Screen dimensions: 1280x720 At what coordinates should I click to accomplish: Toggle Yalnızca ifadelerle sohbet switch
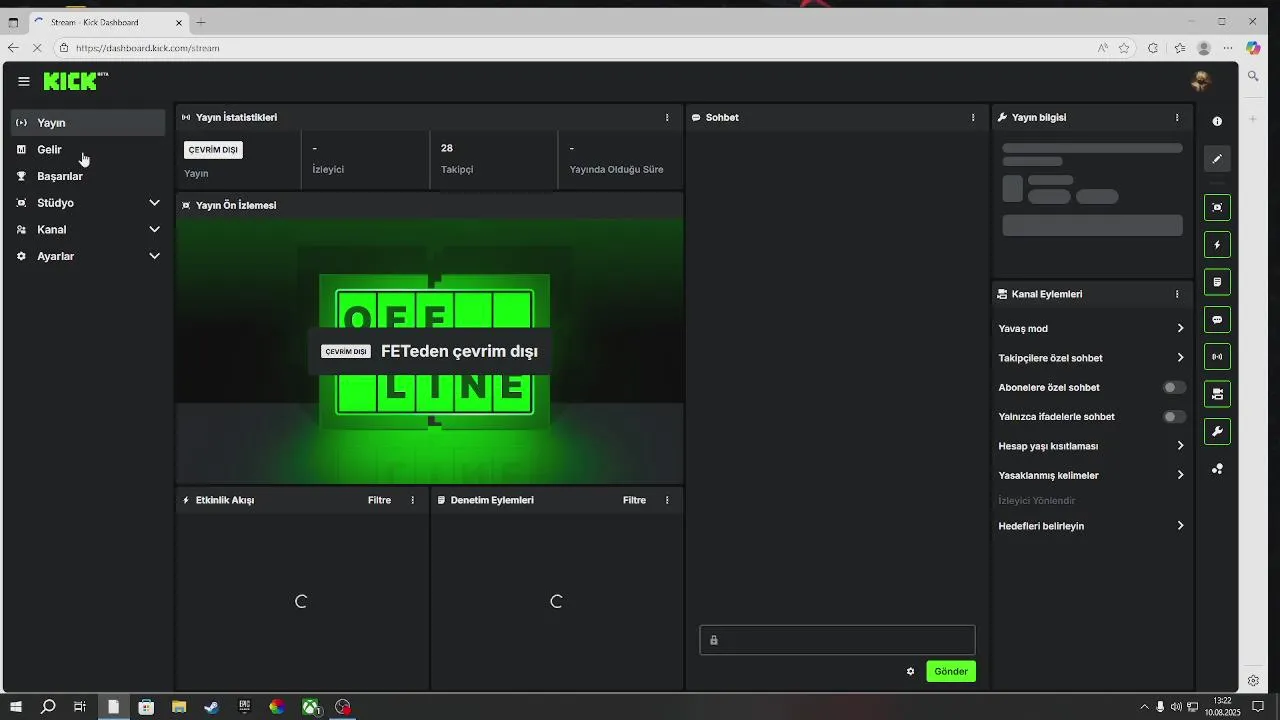tap(1174, 416)
